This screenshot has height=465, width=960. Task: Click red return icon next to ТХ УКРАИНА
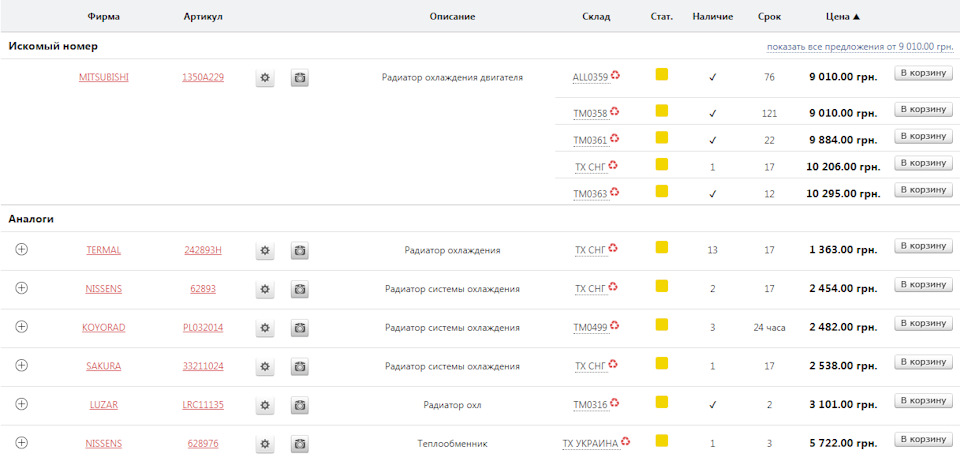tap(626, 442)
